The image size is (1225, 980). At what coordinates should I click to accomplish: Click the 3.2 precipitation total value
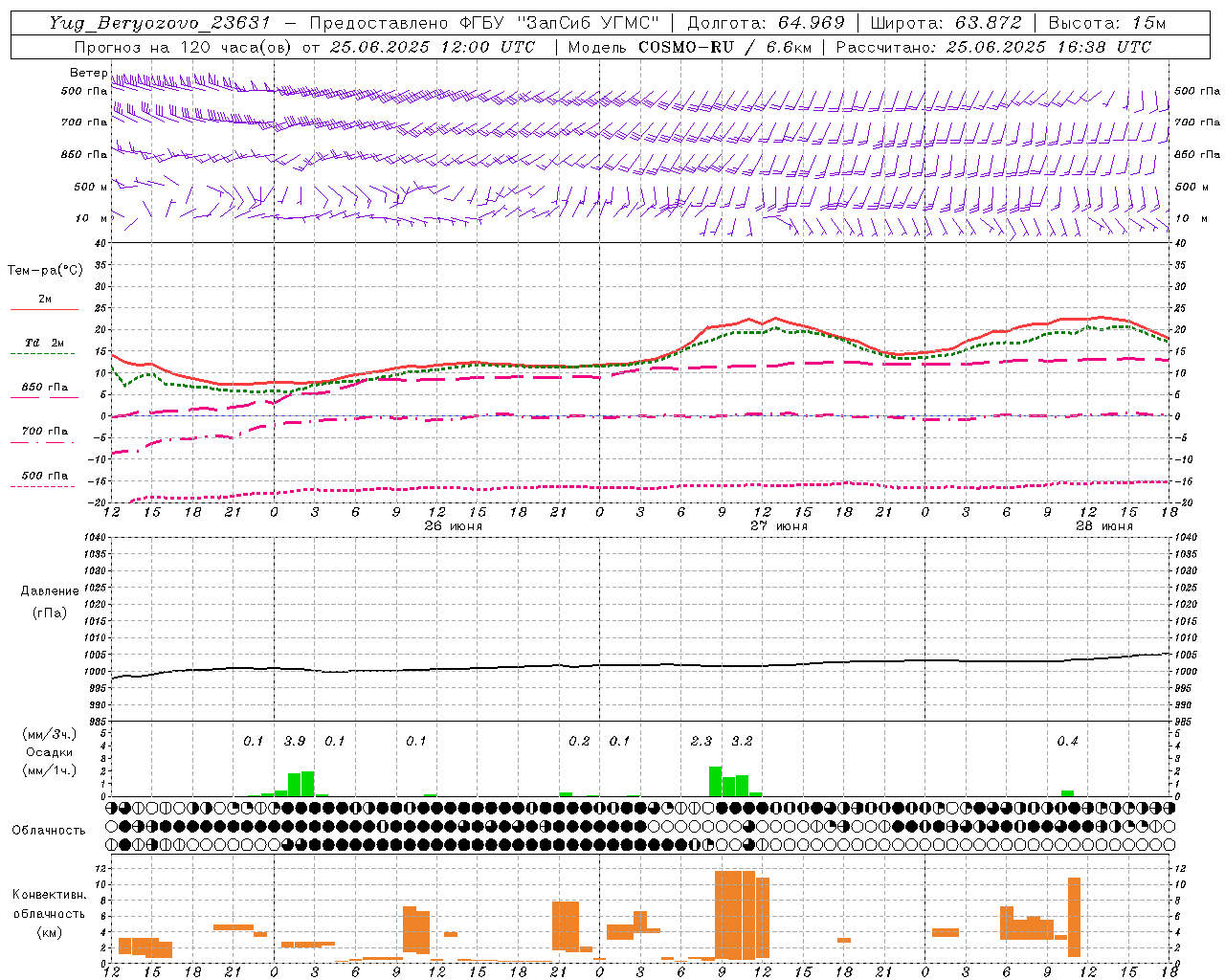[742, 742]
